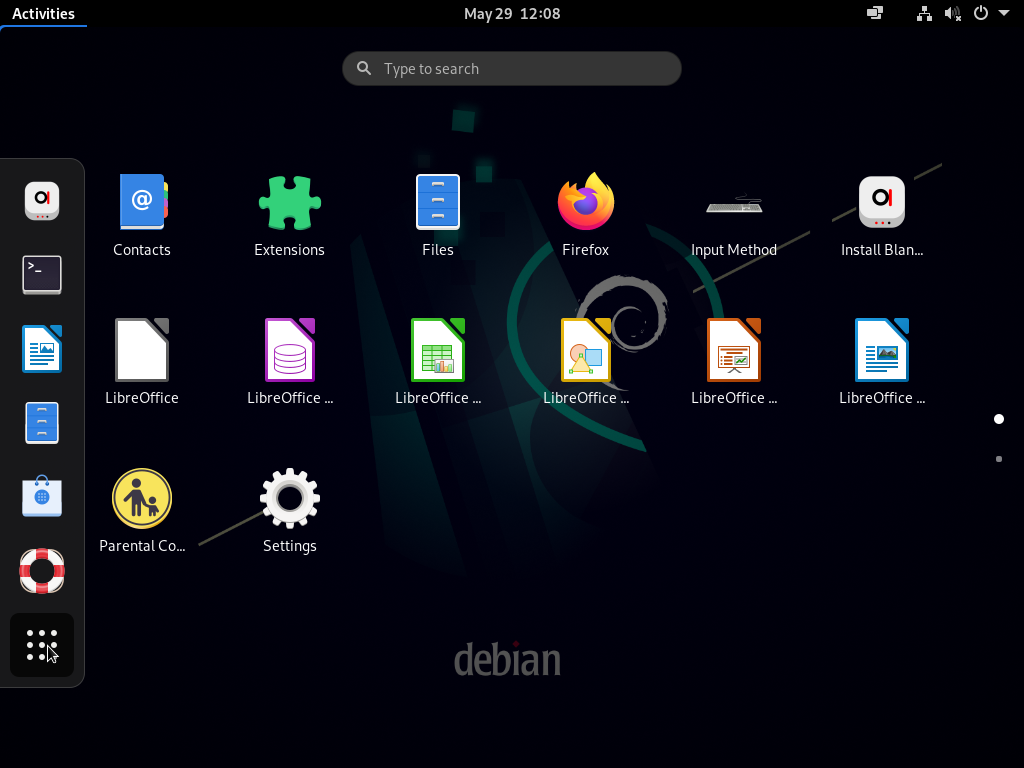
Task: Launch the Extensions app
Action: point(289,215)
